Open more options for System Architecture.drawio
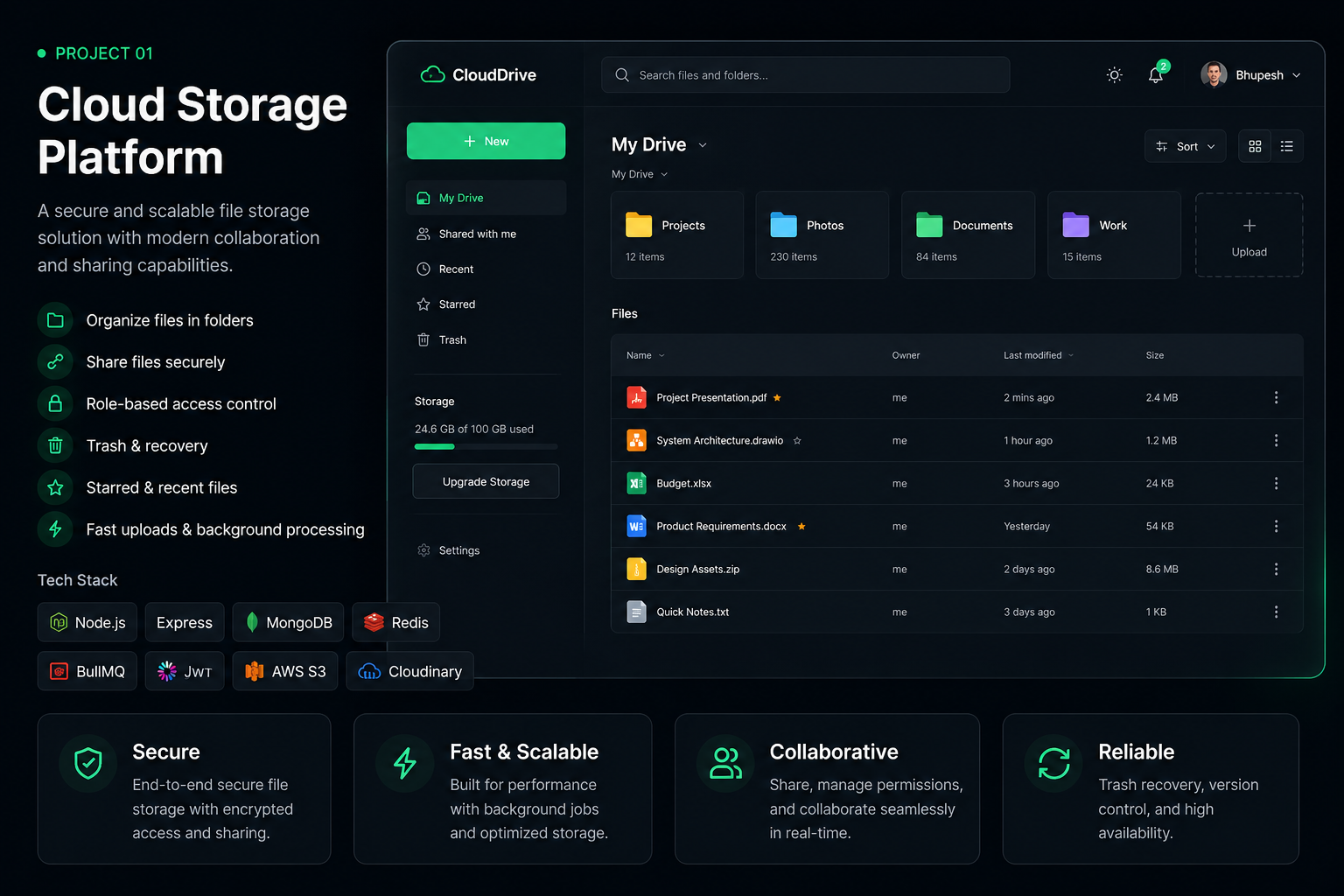The height and width of the screenshot is (896, 1344). [1276, 440]
